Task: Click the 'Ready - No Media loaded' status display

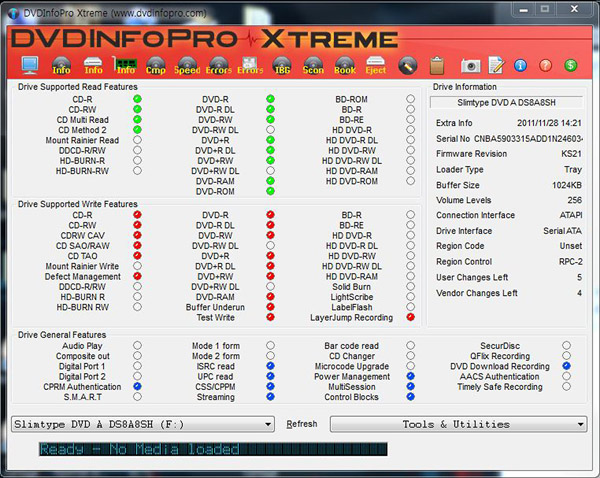Action: click(213, 449)
